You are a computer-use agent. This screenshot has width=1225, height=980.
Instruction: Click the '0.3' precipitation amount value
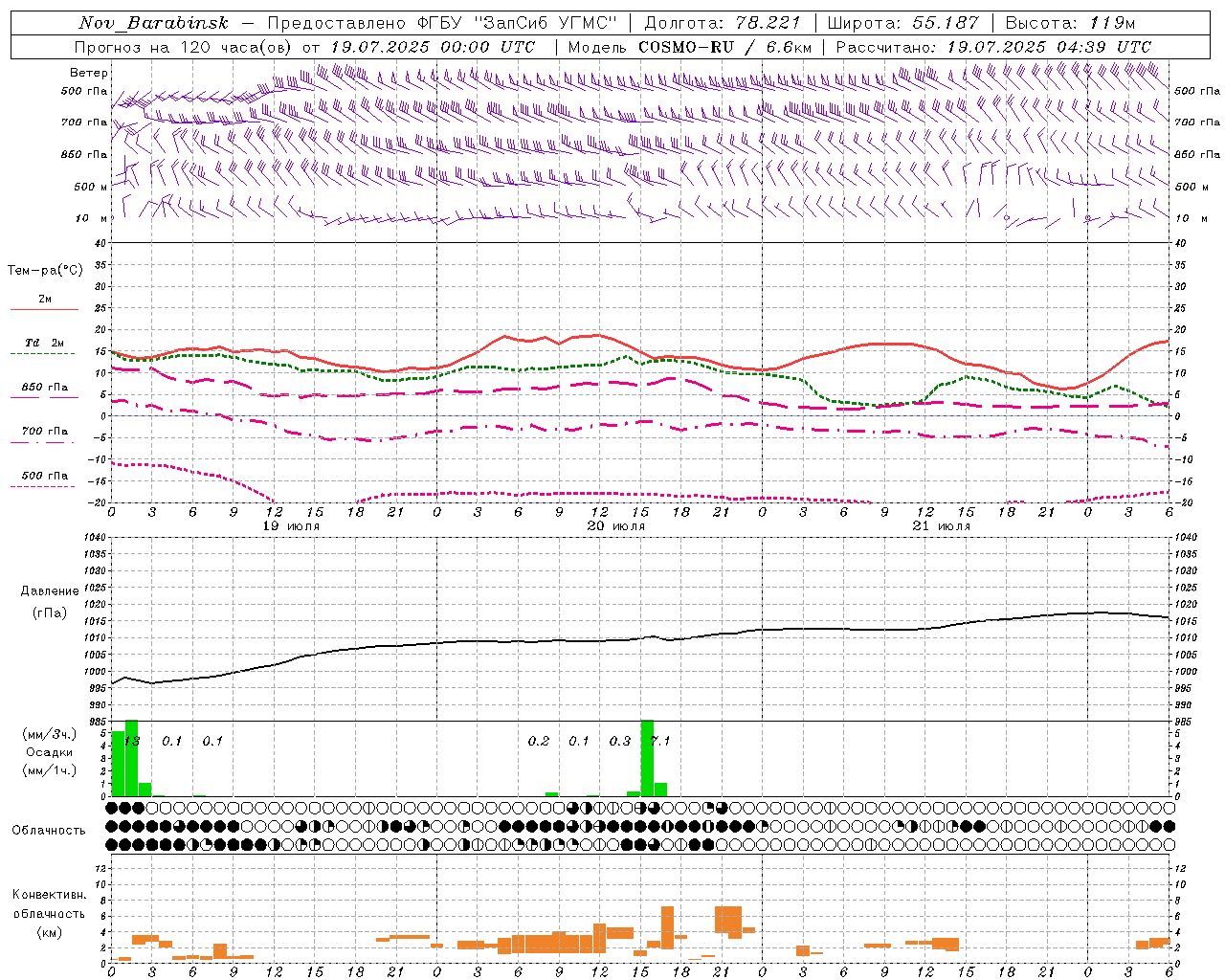click(620, 741)
